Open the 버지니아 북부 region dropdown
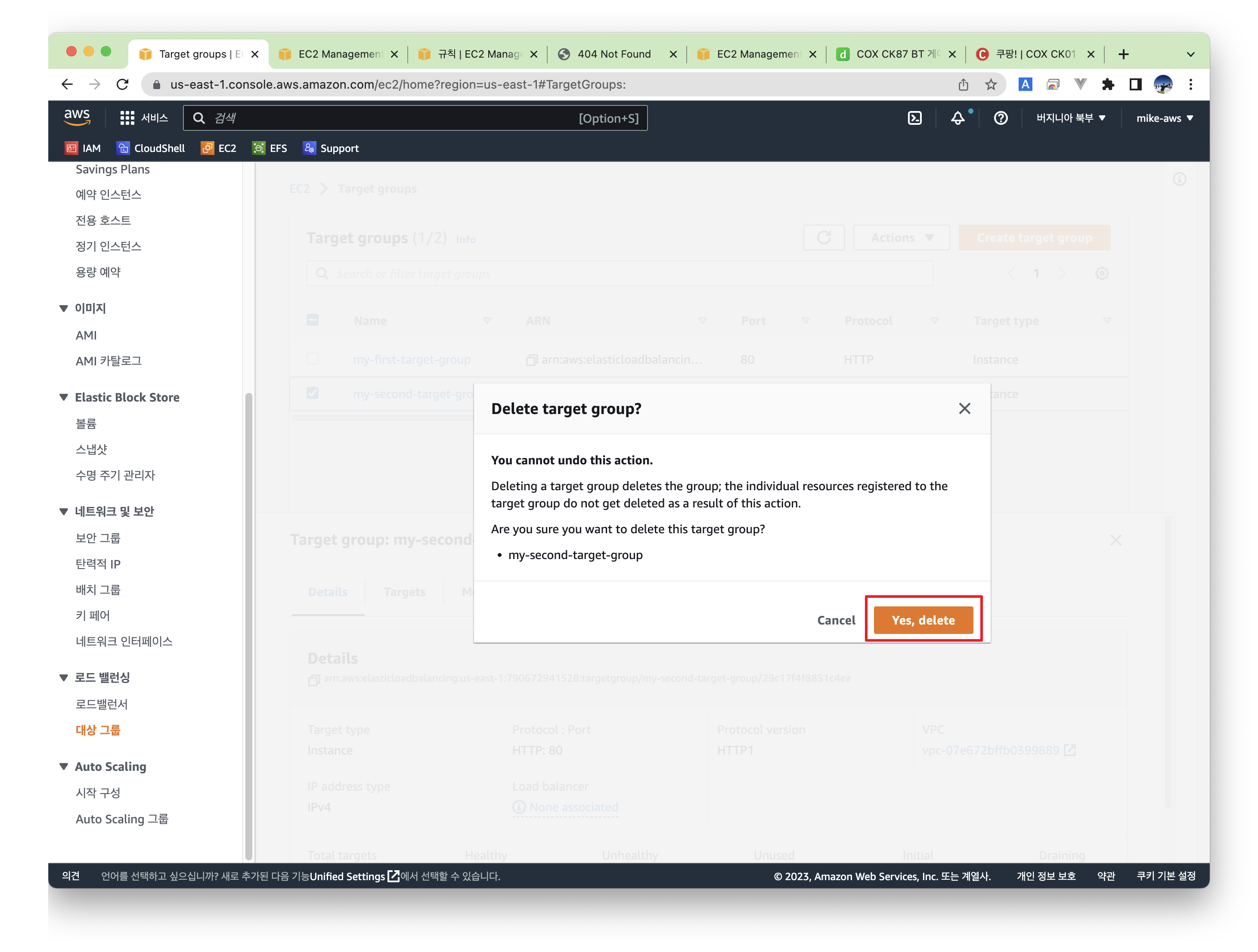This screenshot has width=1258, height=952. [x=1070, y=118]
